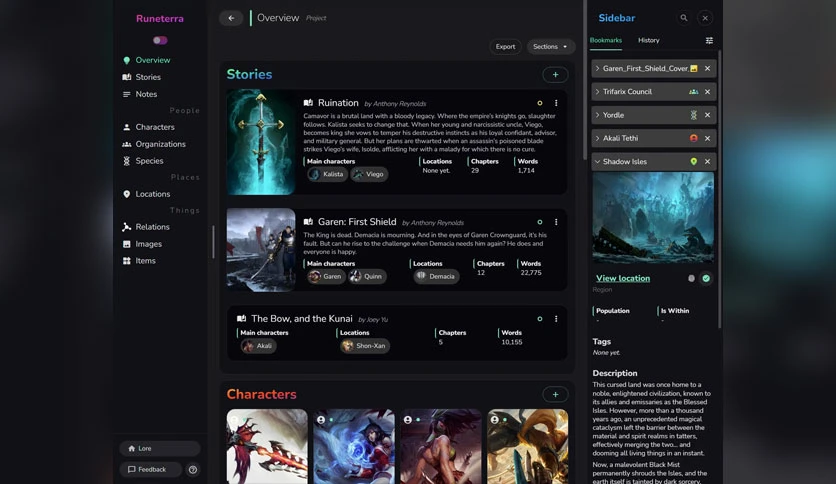The image size is (836, 484).
Task: Click the grey status dot beside View location
Action: tap(691, 278)
